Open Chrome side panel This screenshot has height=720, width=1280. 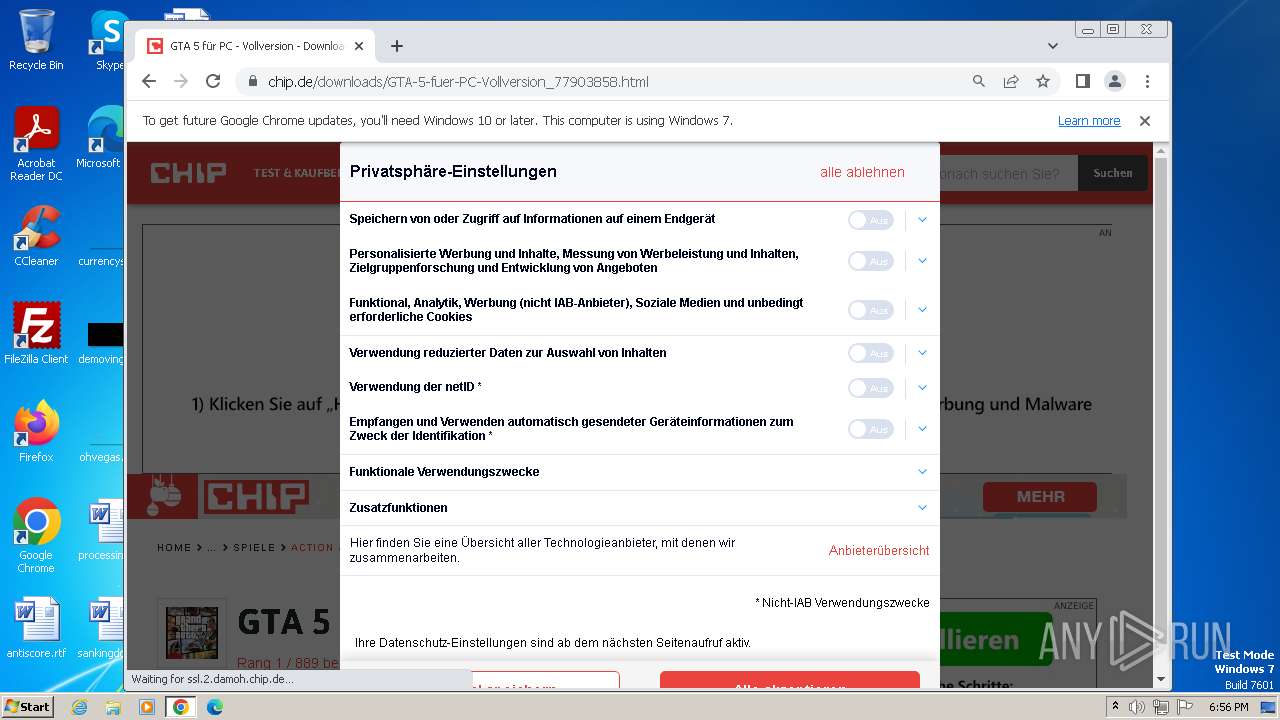click(1082, 82)
